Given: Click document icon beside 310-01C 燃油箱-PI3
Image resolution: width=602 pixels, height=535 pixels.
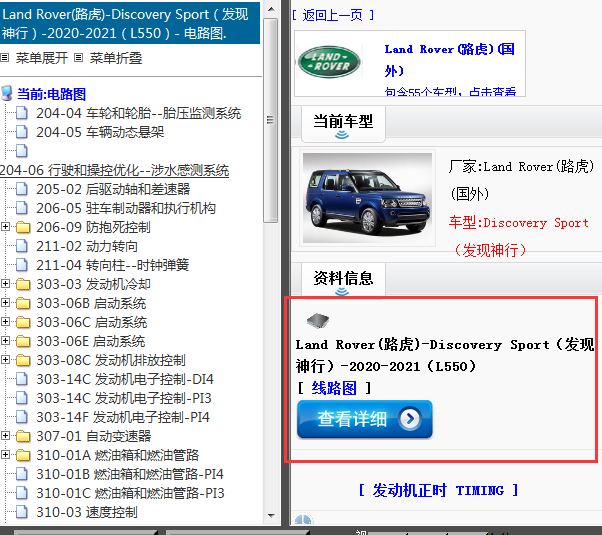Looking at the screenshot, I should [22, 493].
